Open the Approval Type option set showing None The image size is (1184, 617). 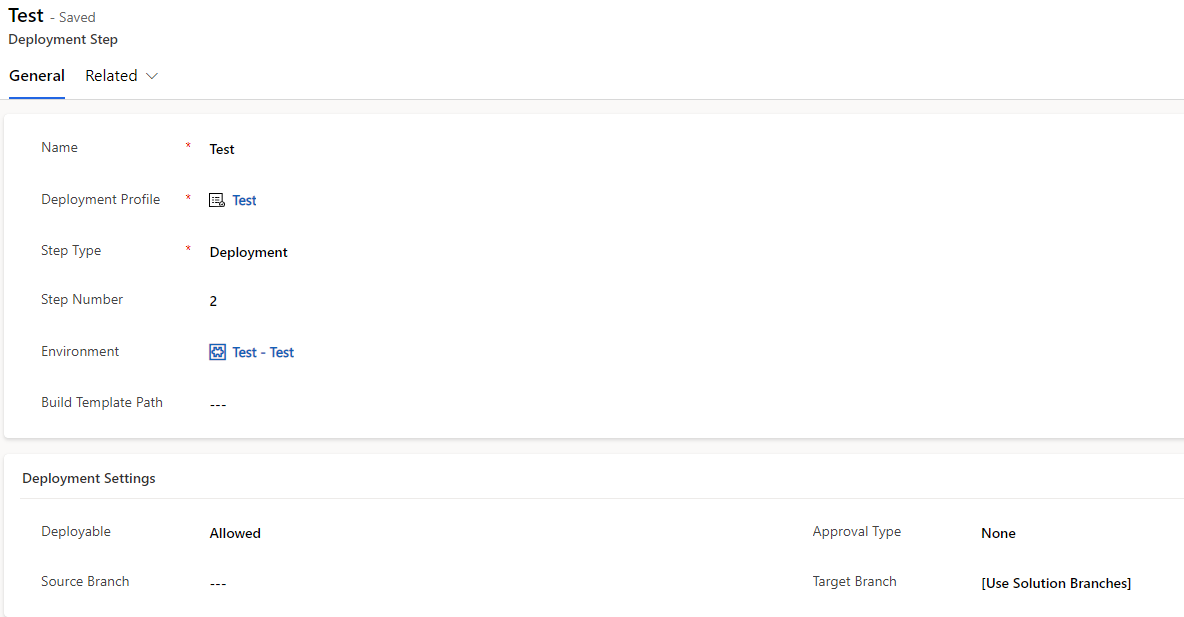pyautogui.click(x=998, y=533)
